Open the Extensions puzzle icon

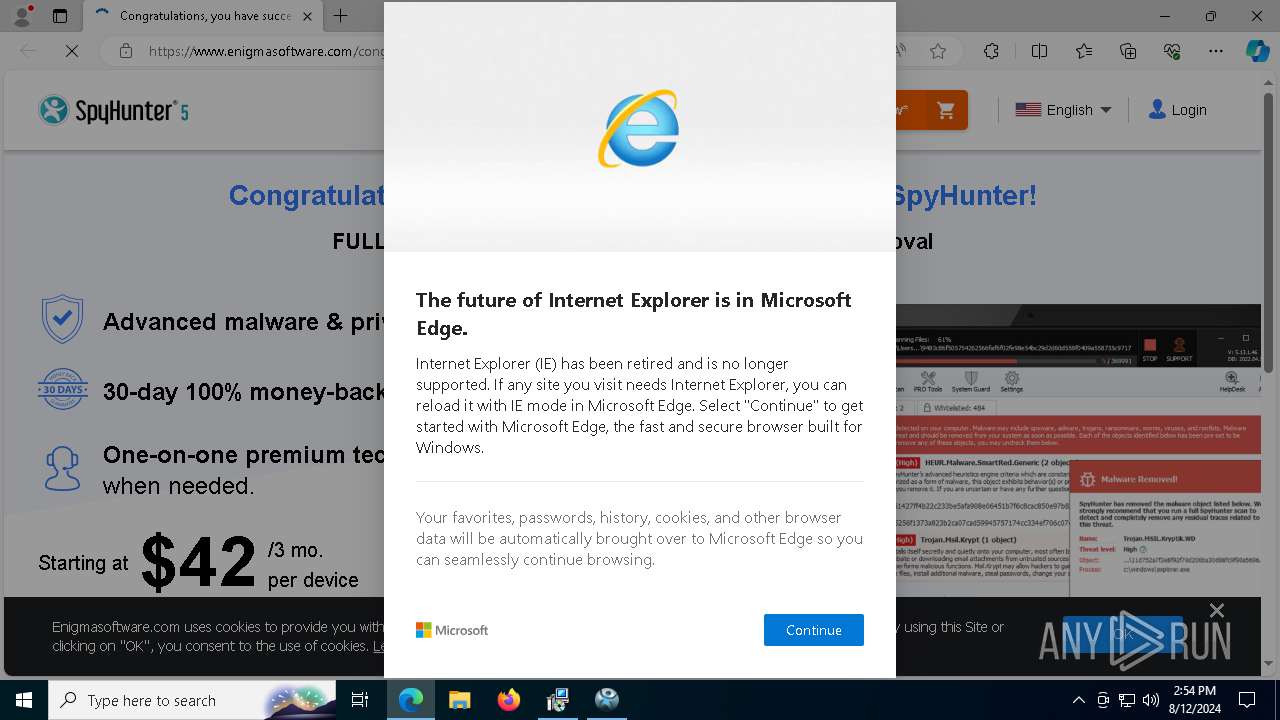coord(991,51)
